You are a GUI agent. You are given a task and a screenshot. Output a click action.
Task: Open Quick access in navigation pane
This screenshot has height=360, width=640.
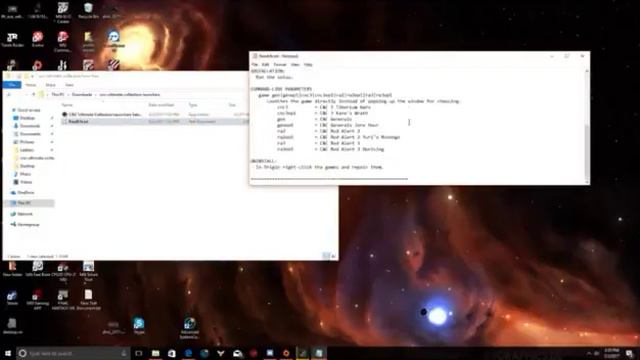click(28, 110)
